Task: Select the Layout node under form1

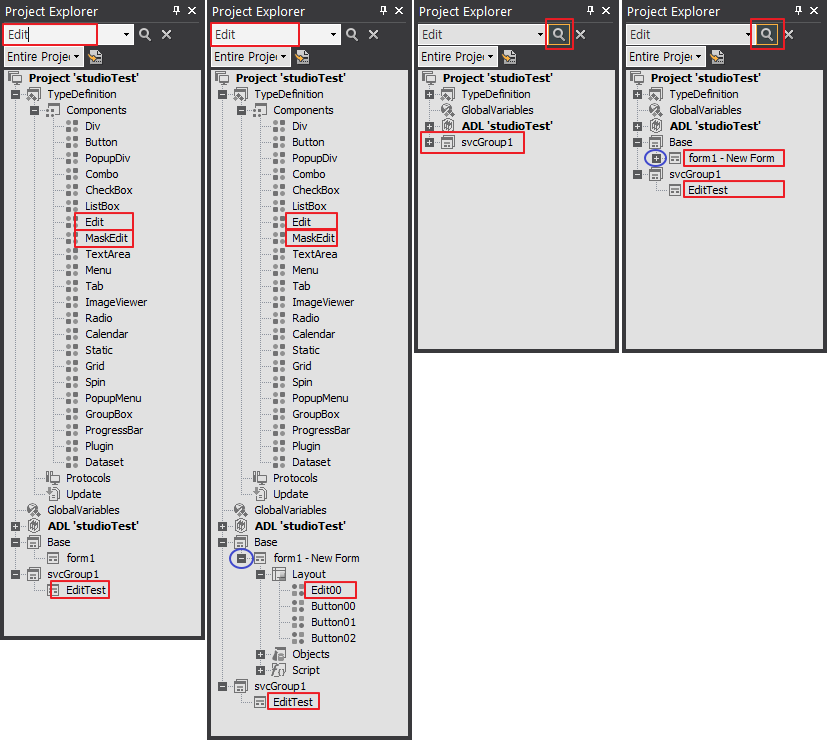Action: [308, 574]
